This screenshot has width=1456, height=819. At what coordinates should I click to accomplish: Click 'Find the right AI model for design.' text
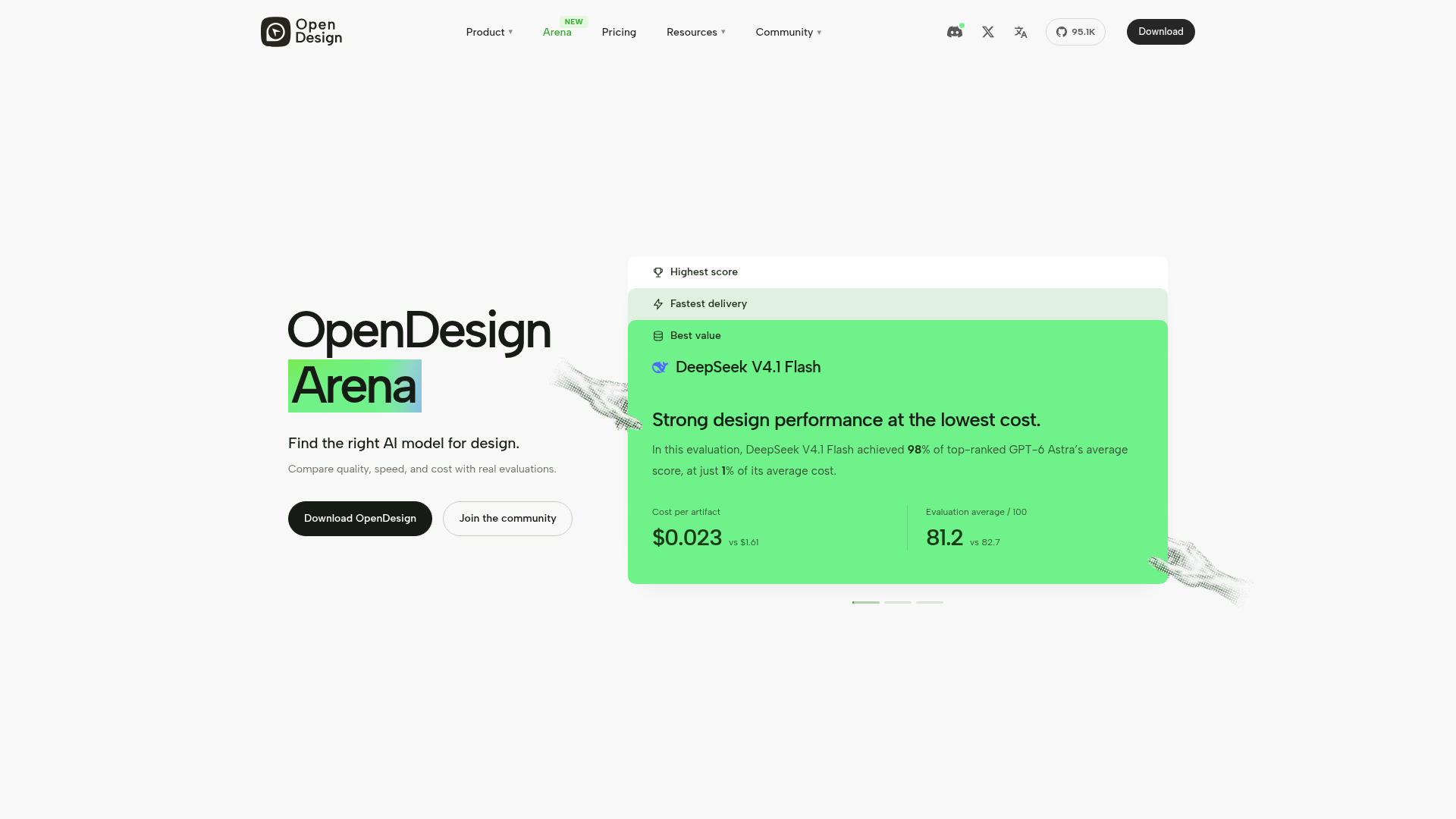403,444
